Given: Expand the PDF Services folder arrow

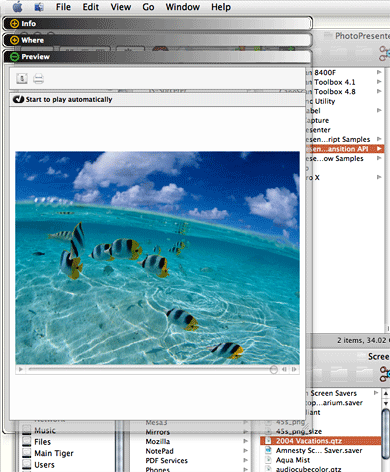Looking at the screenshot, I should [x=245, y=460].
